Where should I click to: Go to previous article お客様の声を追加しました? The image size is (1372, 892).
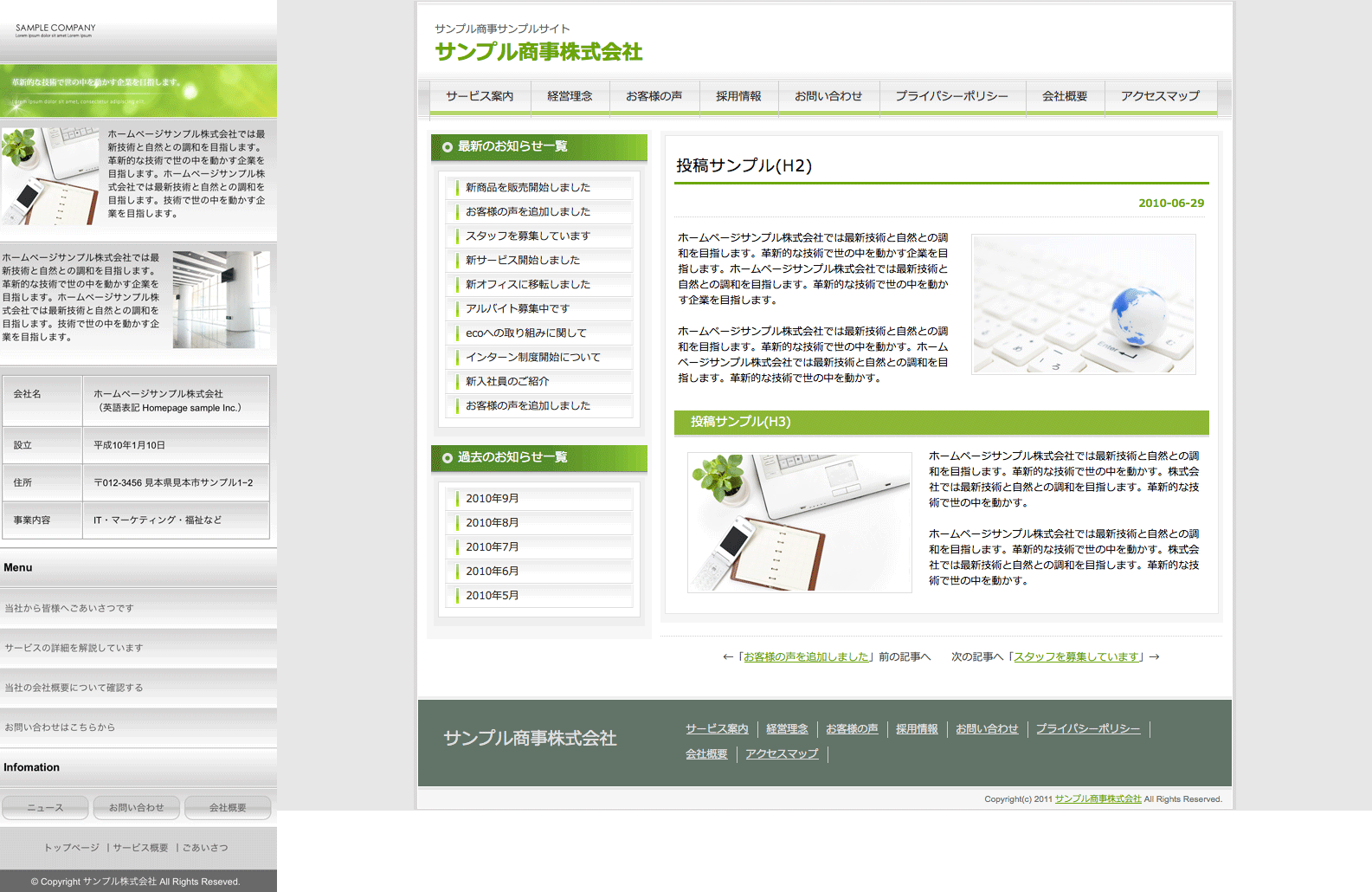(x=806, y=657)
